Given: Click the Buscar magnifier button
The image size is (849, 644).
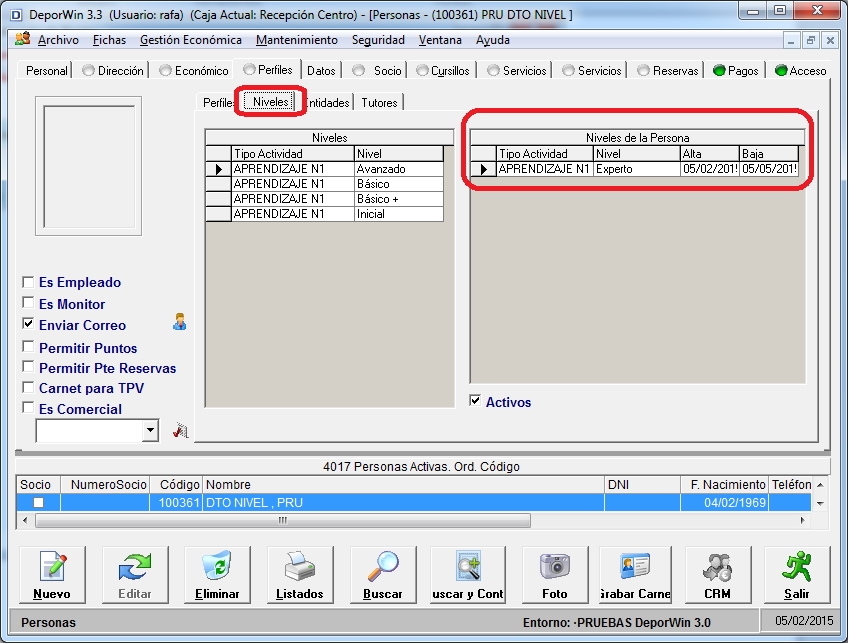Looking at the screenshot, I should tap(383, 575).
